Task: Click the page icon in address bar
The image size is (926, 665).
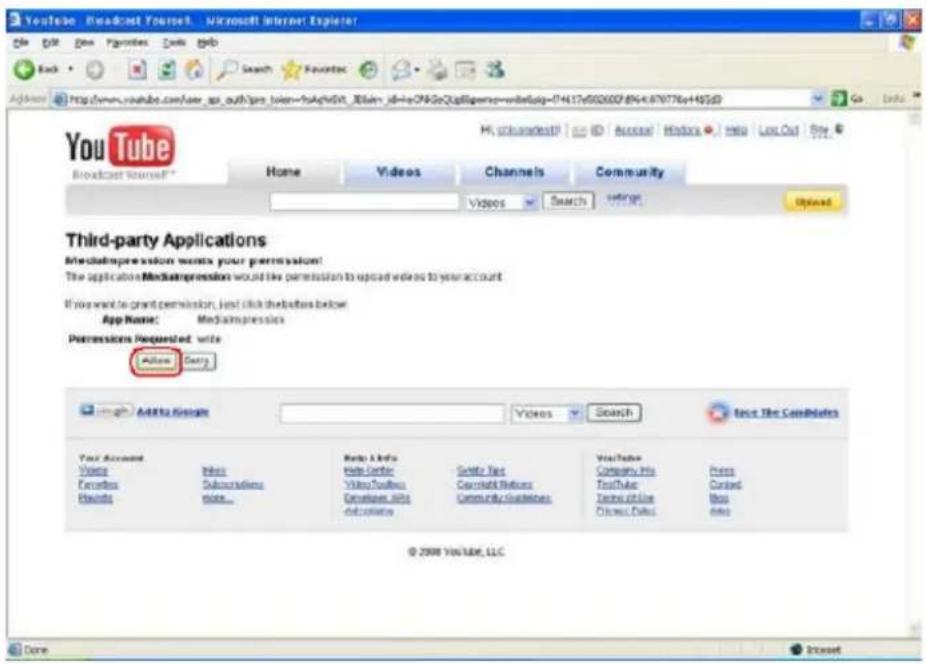Action: 60,99
